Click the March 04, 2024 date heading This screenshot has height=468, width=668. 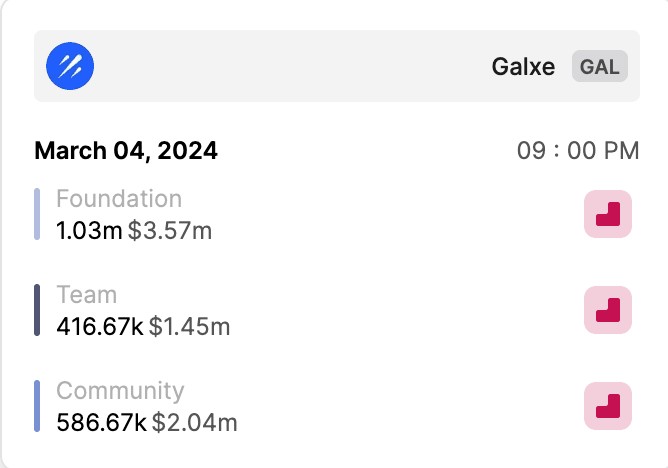126,151
